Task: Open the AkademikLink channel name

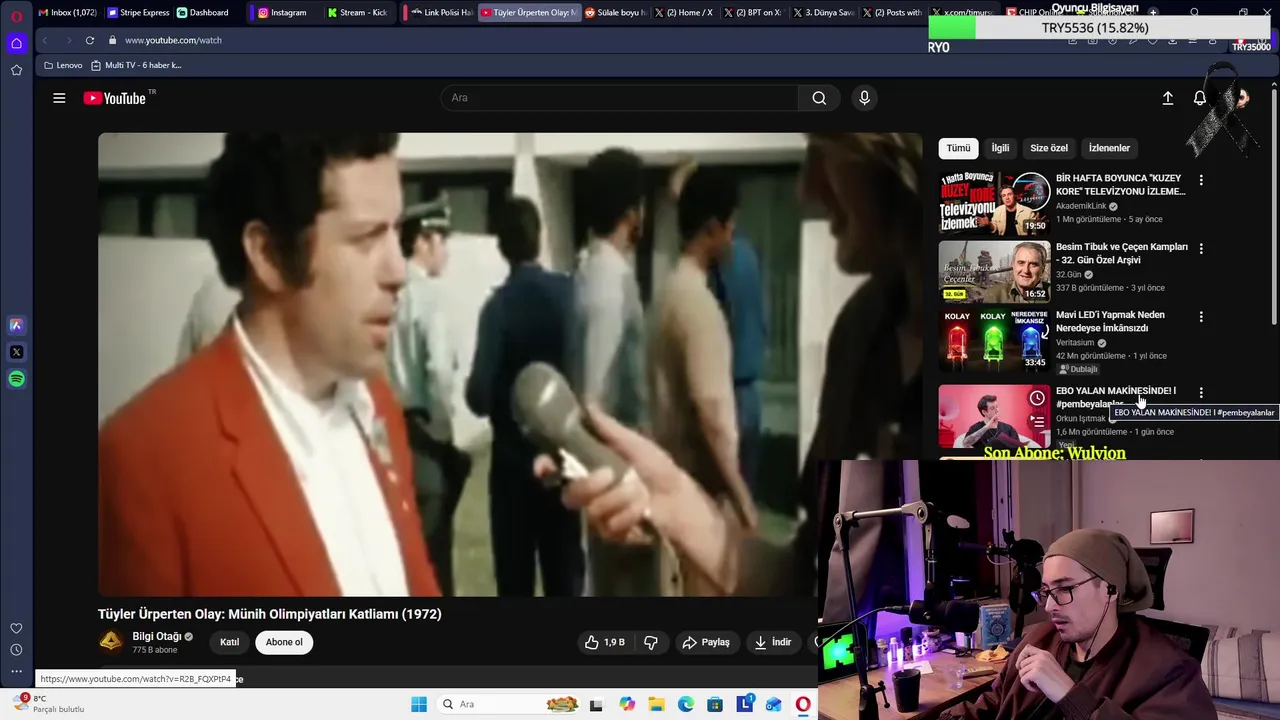Action: tap(1081, 206)
